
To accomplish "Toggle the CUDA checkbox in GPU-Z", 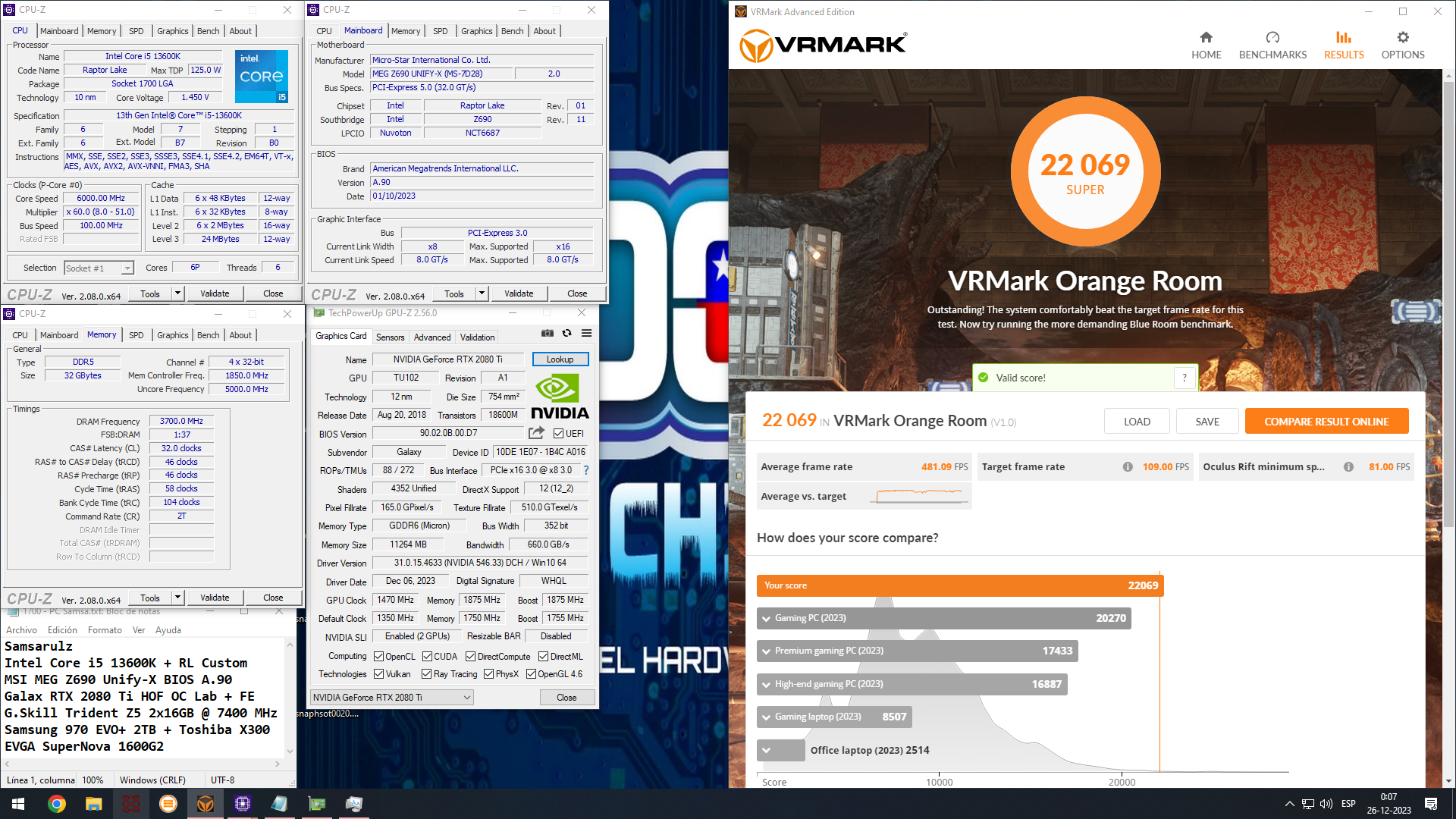I will point(427,657).
